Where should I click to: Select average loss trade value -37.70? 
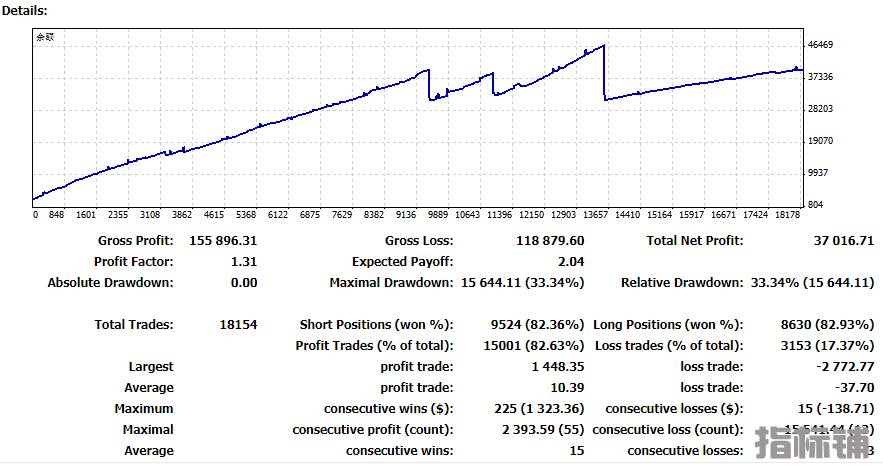pyautogui.click(x=854, y=388)
